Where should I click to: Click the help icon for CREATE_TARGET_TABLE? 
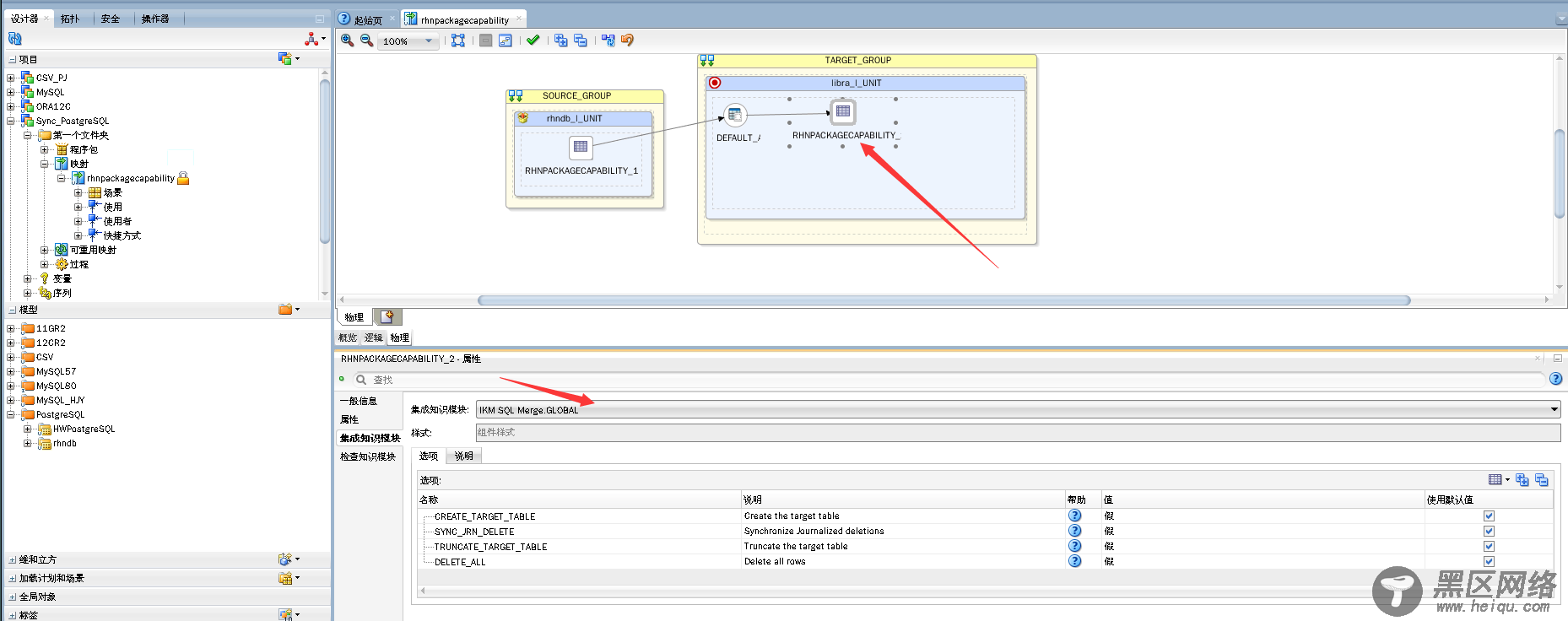(x=1074, y=516)
